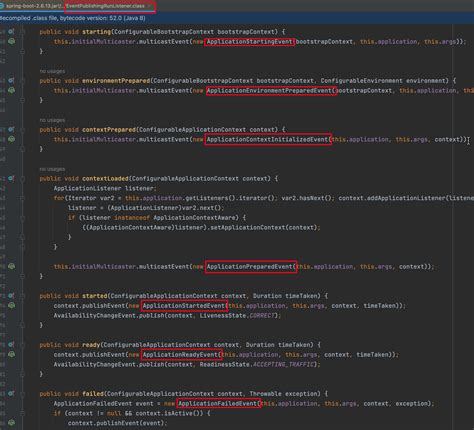Click the 'no usages' hint above environmentPrepared

pos(52,71)
